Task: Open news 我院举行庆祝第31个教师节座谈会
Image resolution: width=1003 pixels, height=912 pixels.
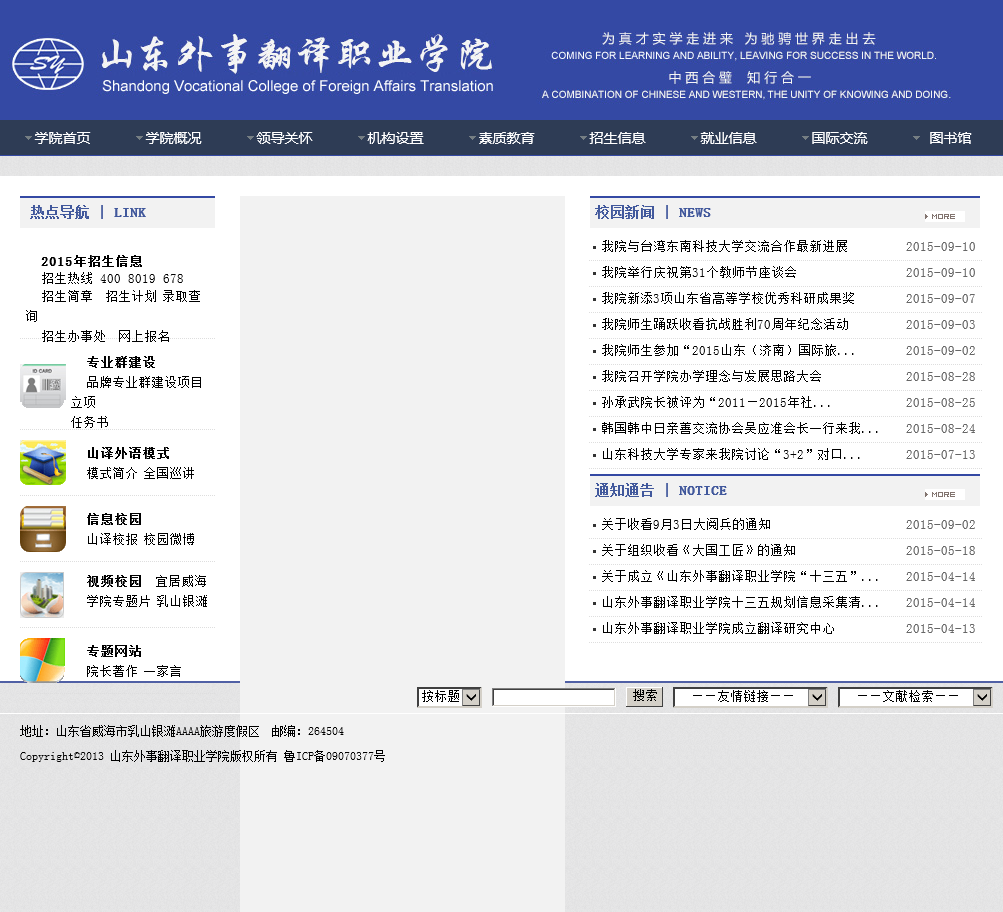Action: click(x=699, y=272)
